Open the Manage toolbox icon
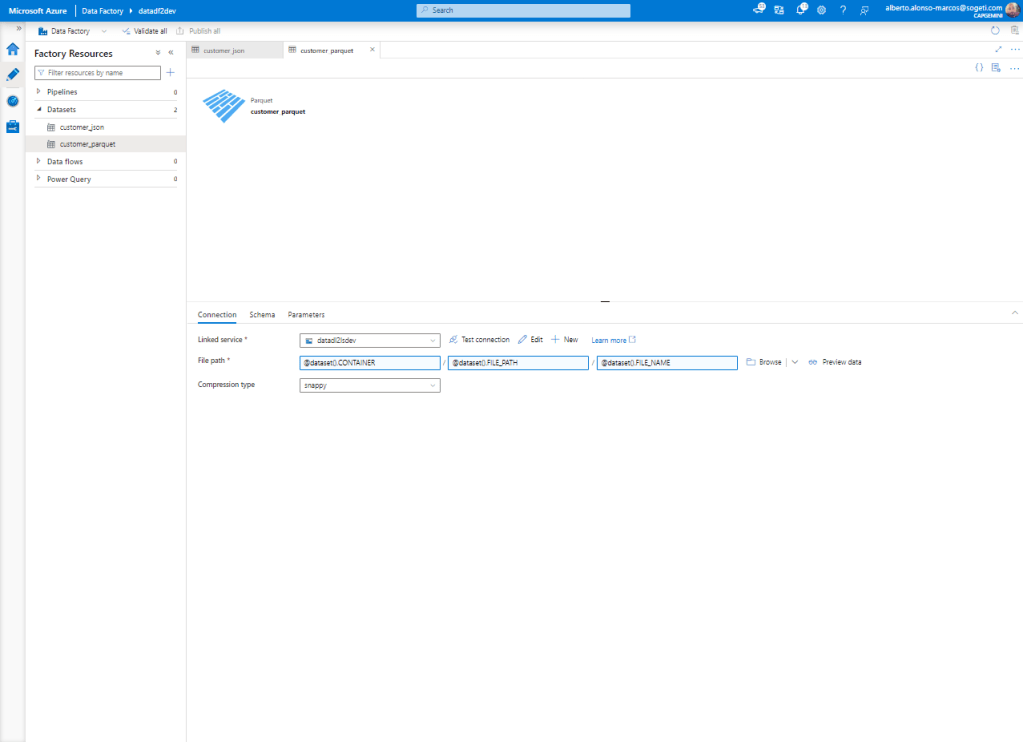Image resolution: width=1023 pixels, height=742 pixels. (x=13, y=127)
